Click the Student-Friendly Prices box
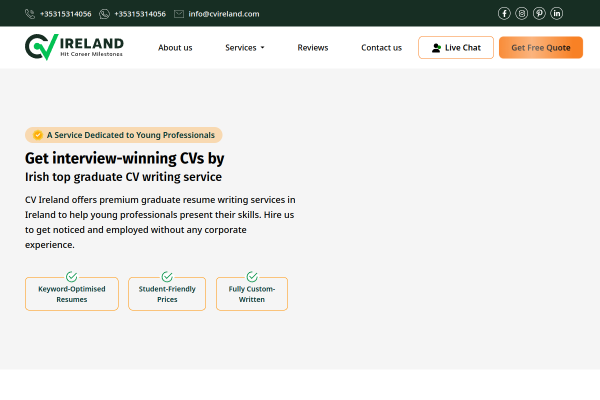This screenshot has height=400, width=600. [x=167, y=294]
